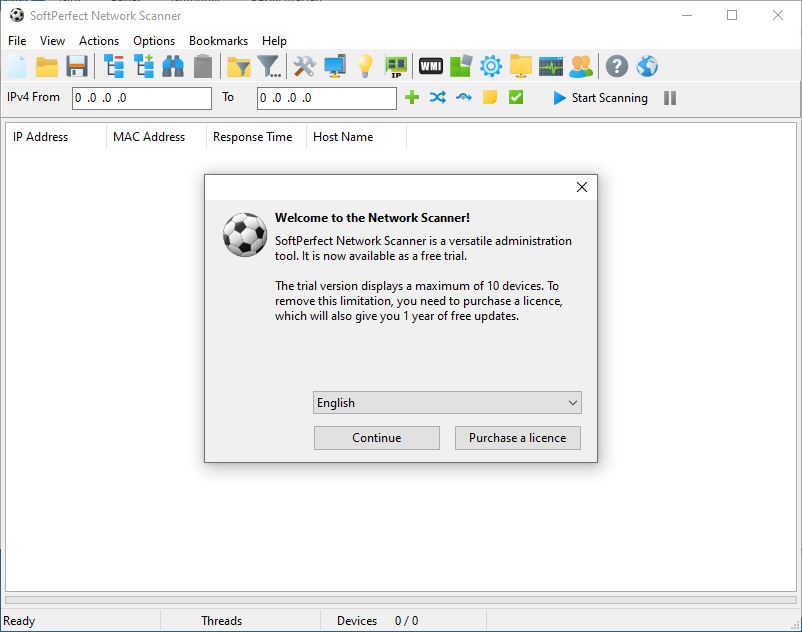The height and width of the screenshot is (632, 802).
Task: Maximize the Network Scanner window
Action: click(732, 15)
